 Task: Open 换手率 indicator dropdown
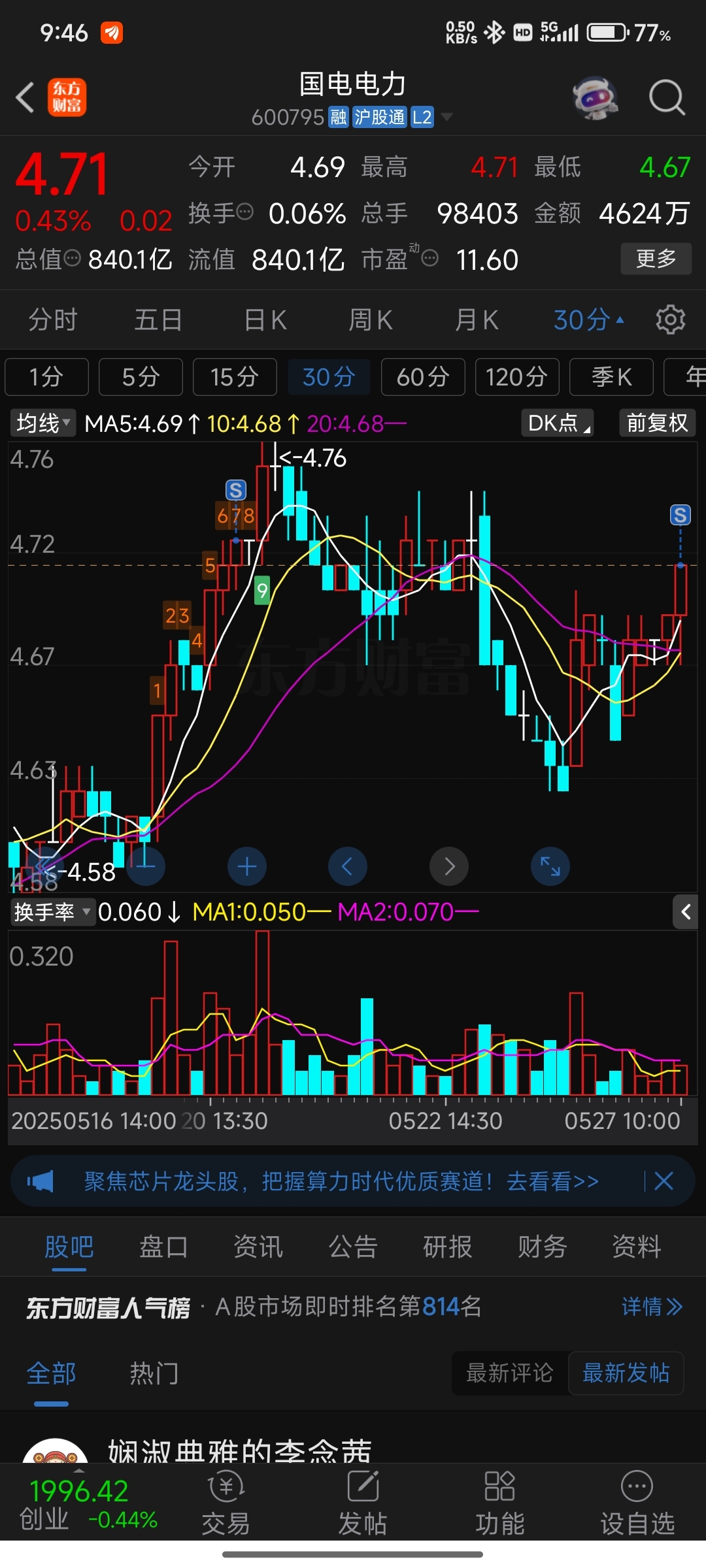point(52,911)
